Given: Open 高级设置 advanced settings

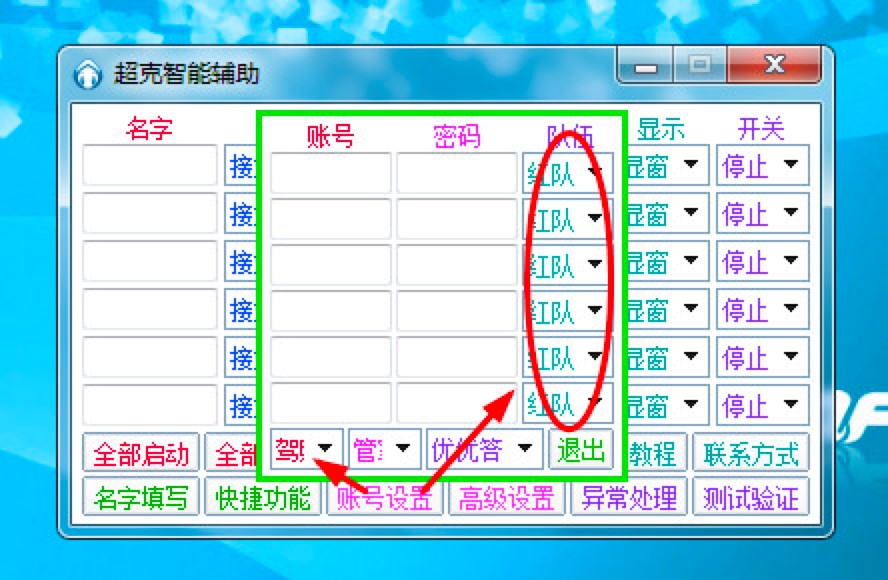Looking at the screenshot, I should tap(508, 497).
